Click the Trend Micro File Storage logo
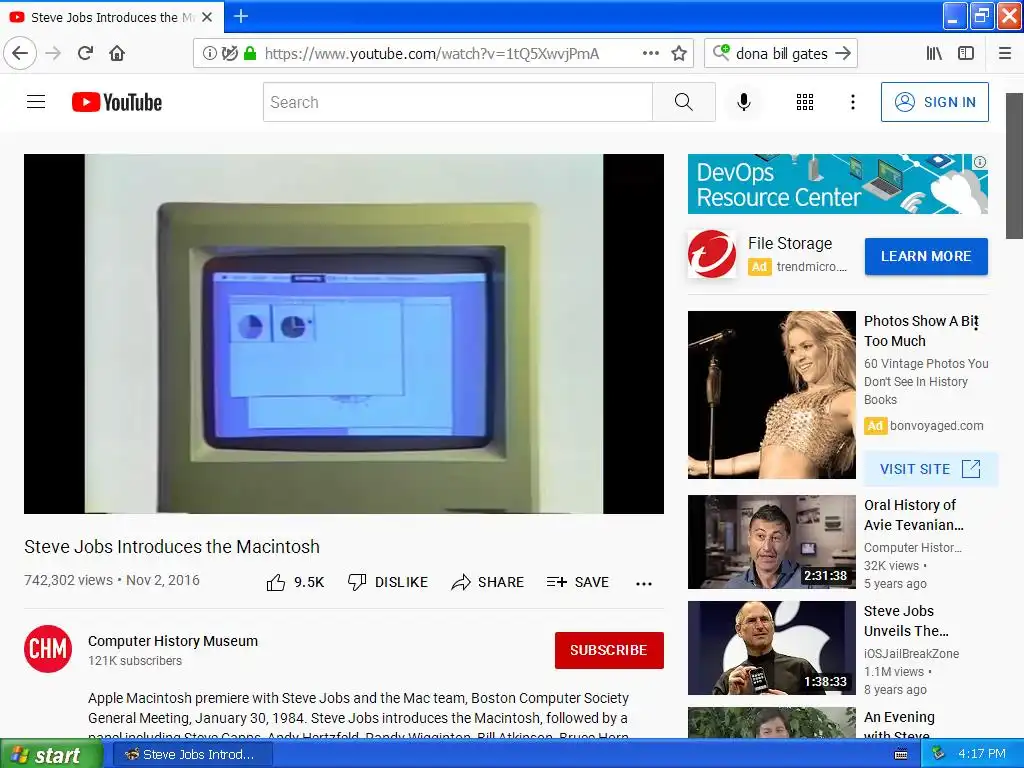Viewport: 1024px width, 768px height. pos(711,253)
